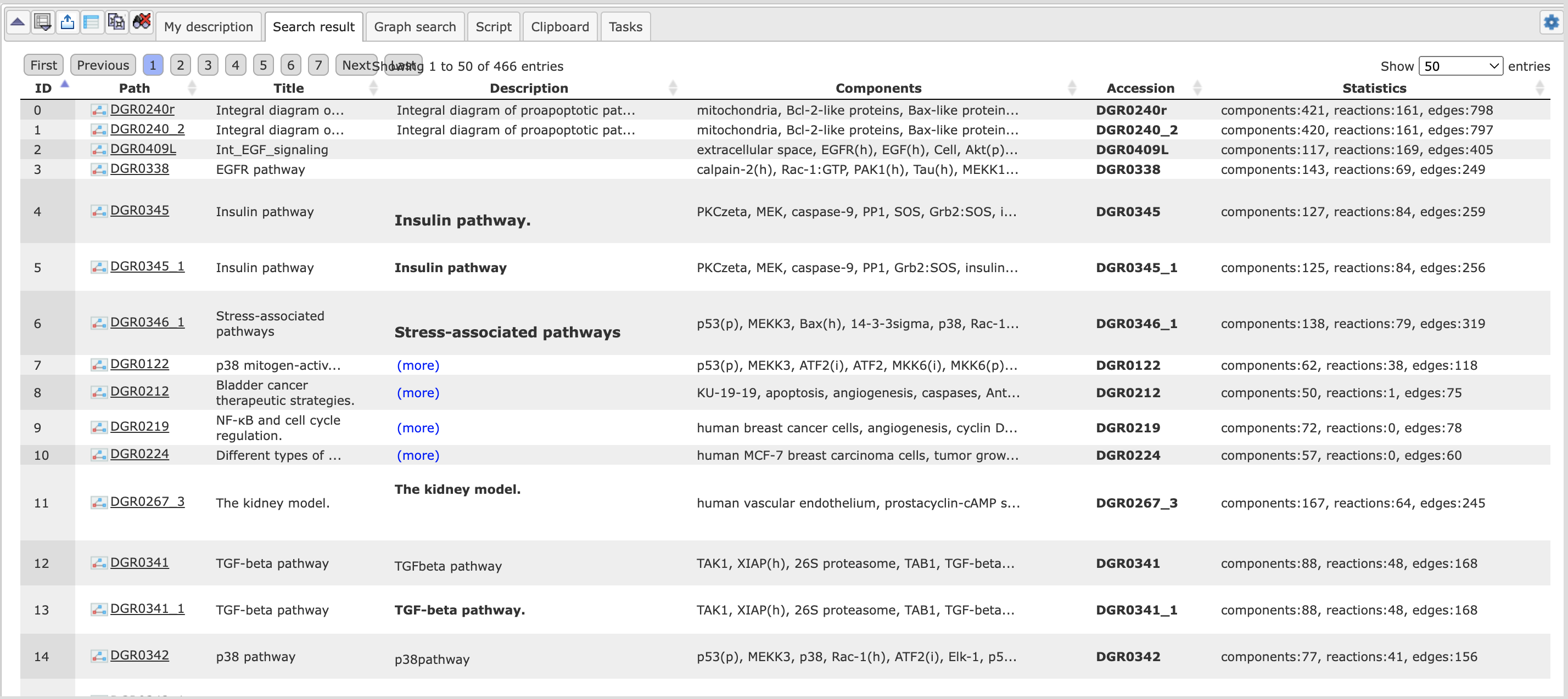
Task: Click the diagram icon beside DGR0338
Action: coord(99,169)
